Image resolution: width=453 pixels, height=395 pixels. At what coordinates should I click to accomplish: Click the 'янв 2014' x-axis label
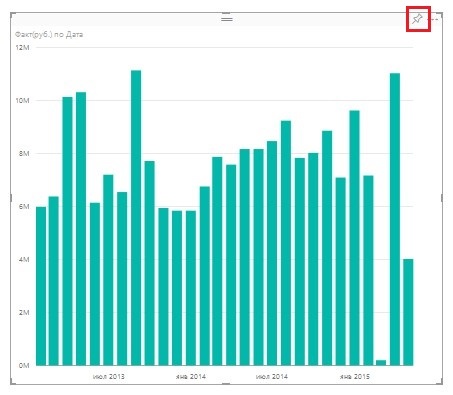[190, 377]
